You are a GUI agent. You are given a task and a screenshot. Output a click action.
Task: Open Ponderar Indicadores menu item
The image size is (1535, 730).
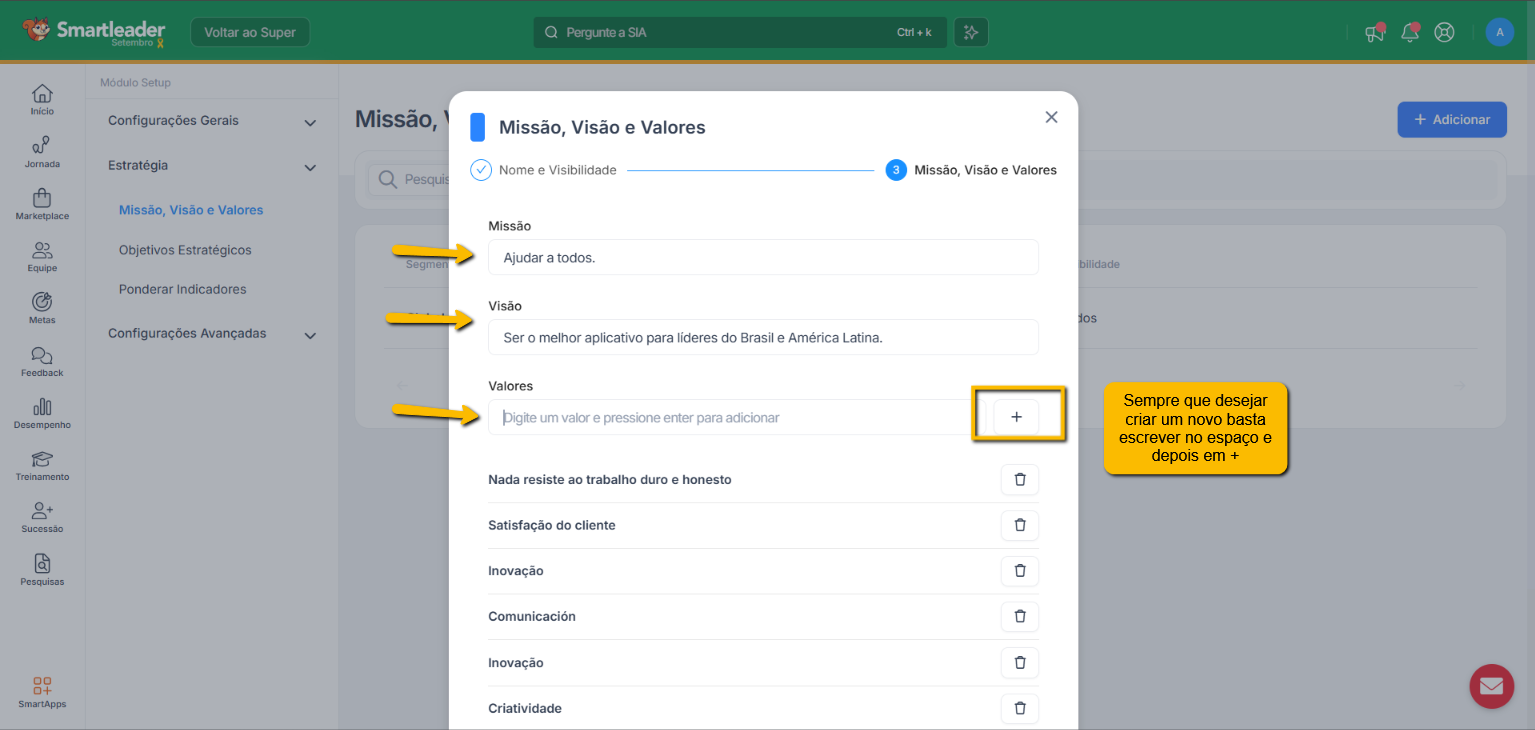tap(182, 289)
